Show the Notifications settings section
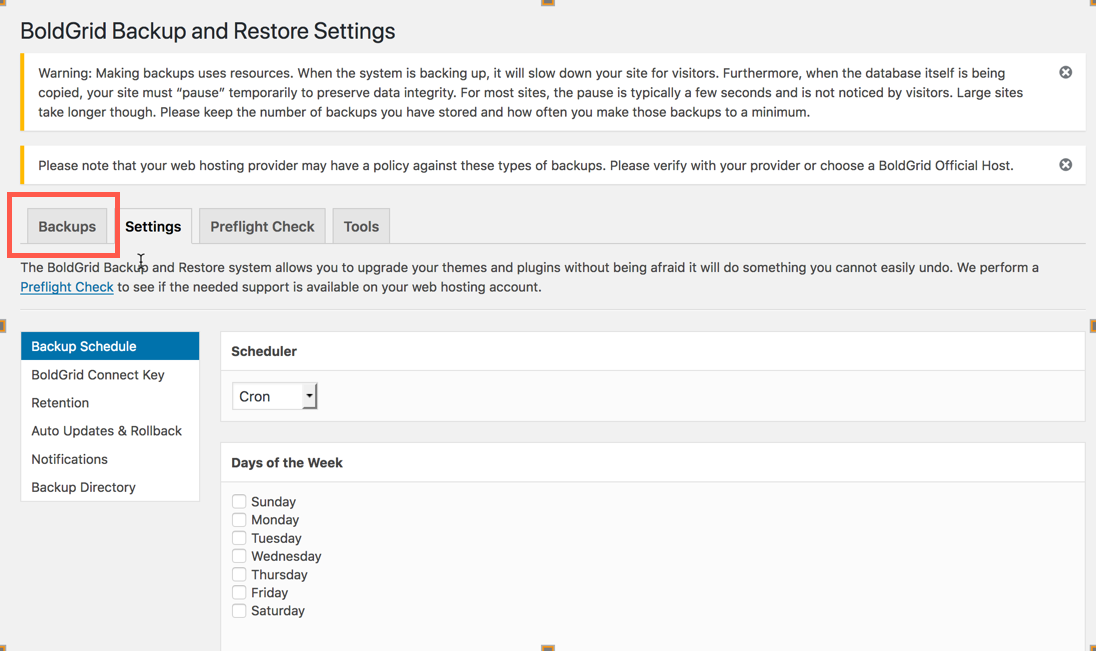This screenshot has height=651, width=1096. 110,459
